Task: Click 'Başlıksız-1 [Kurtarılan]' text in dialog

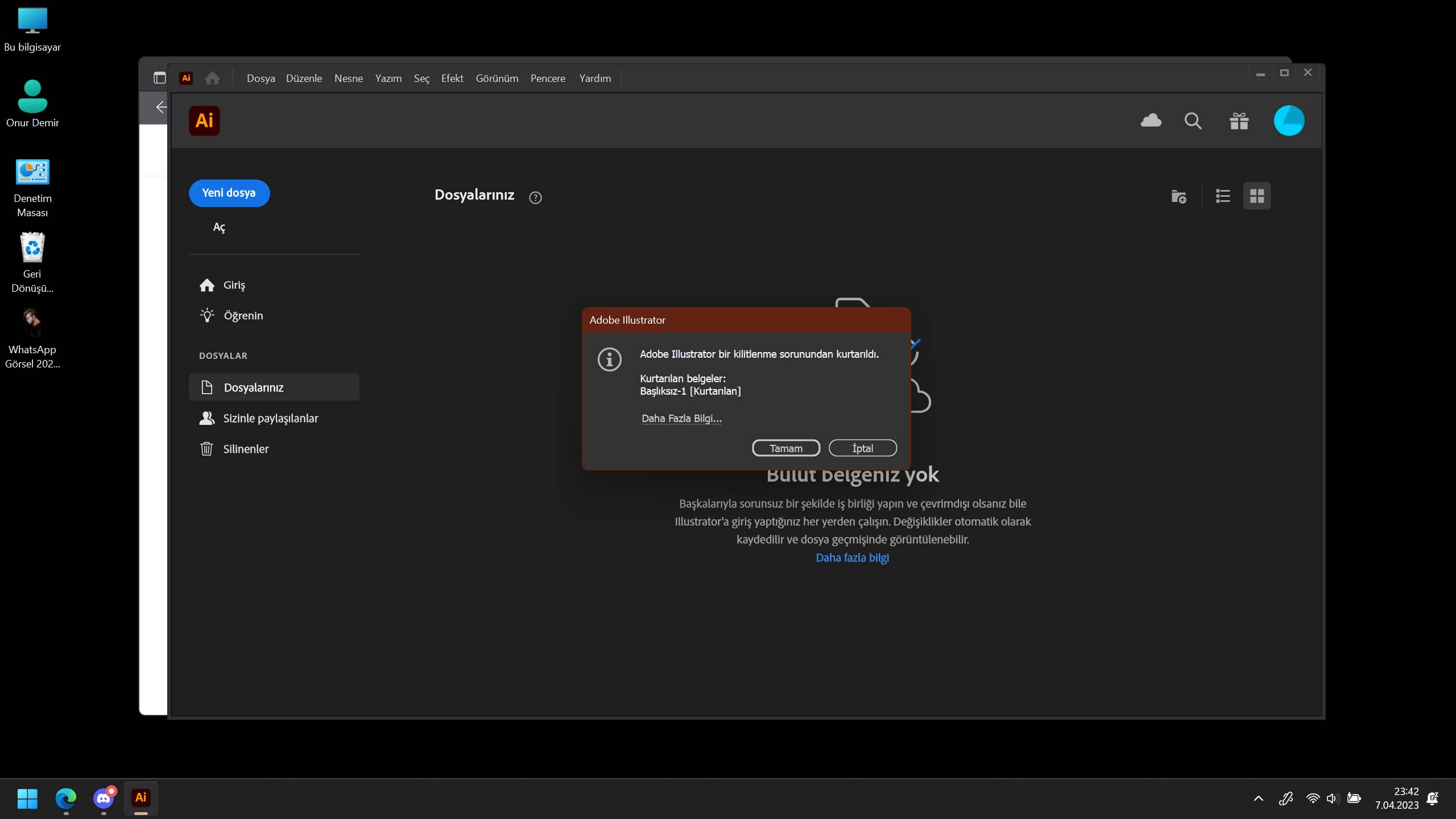Action: pyautogui.click(x=690, y=391)
